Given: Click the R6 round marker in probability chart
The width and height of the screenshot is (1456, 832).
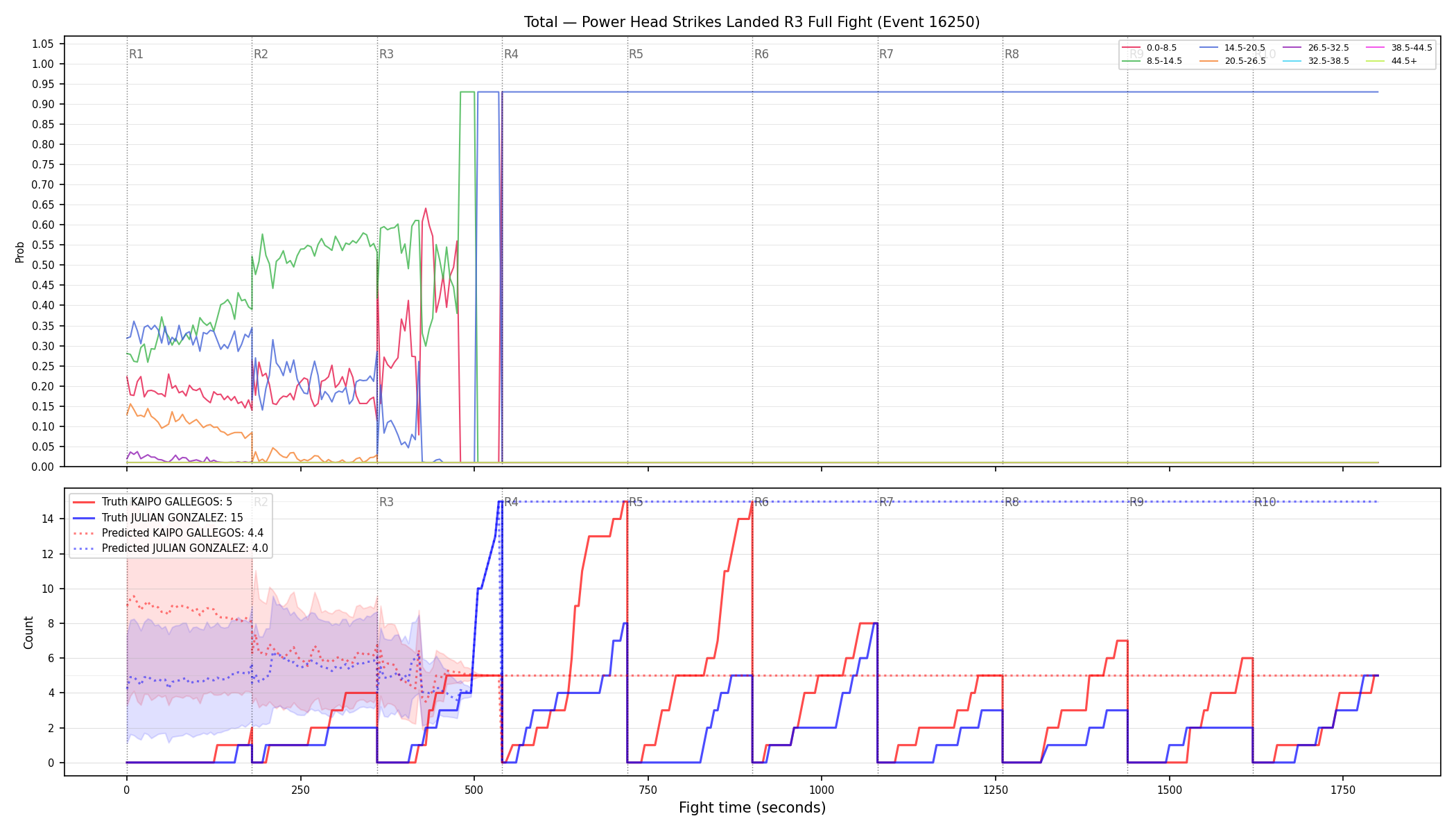Looking at the screenshot, I should point(761,54).
